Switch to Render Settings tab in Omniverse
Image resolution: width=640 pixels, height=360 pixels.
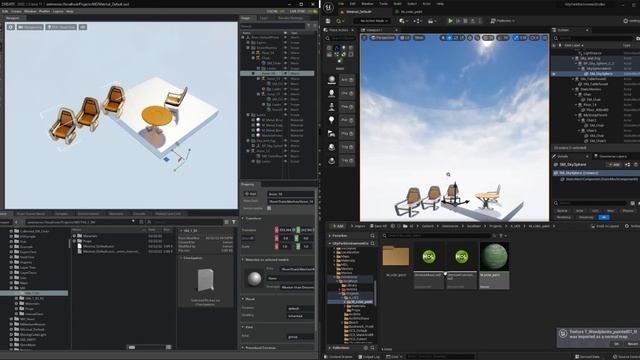click(x=290, y=18)
